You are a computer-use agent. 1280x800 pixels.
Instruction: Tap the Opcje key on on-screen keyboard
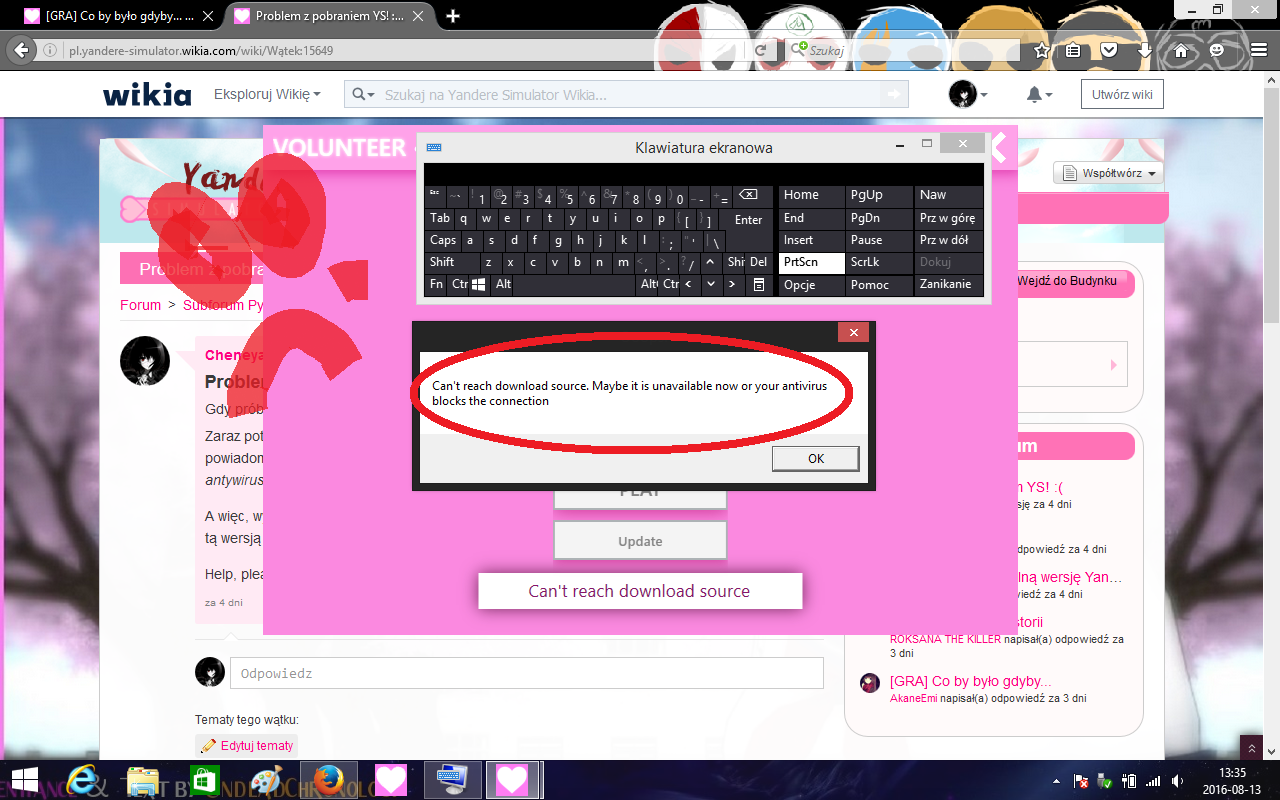(812, 284)
